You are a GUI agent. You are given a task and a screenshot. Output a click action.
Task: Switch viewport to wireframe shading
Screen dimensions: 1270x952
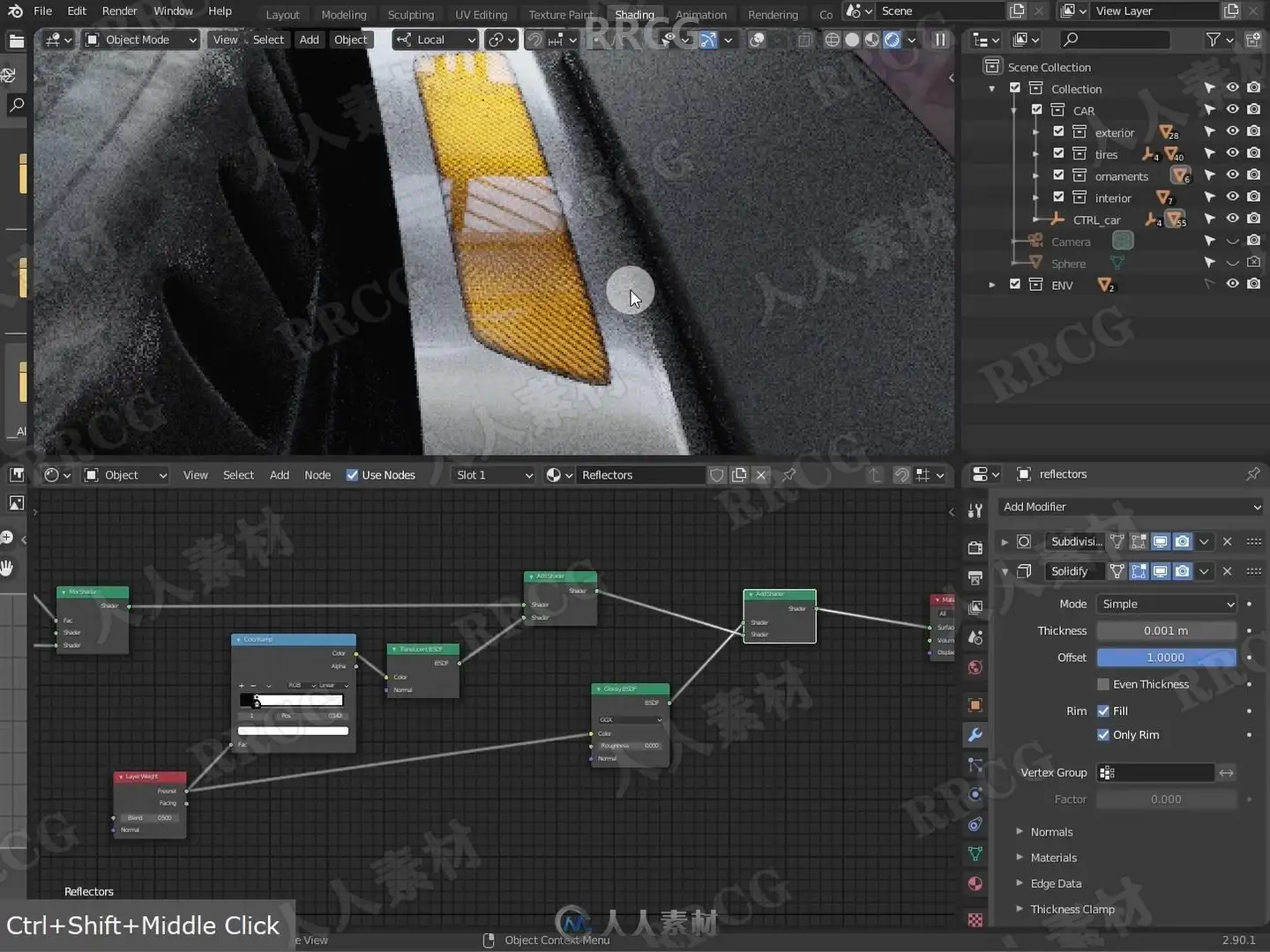(832, 40)
